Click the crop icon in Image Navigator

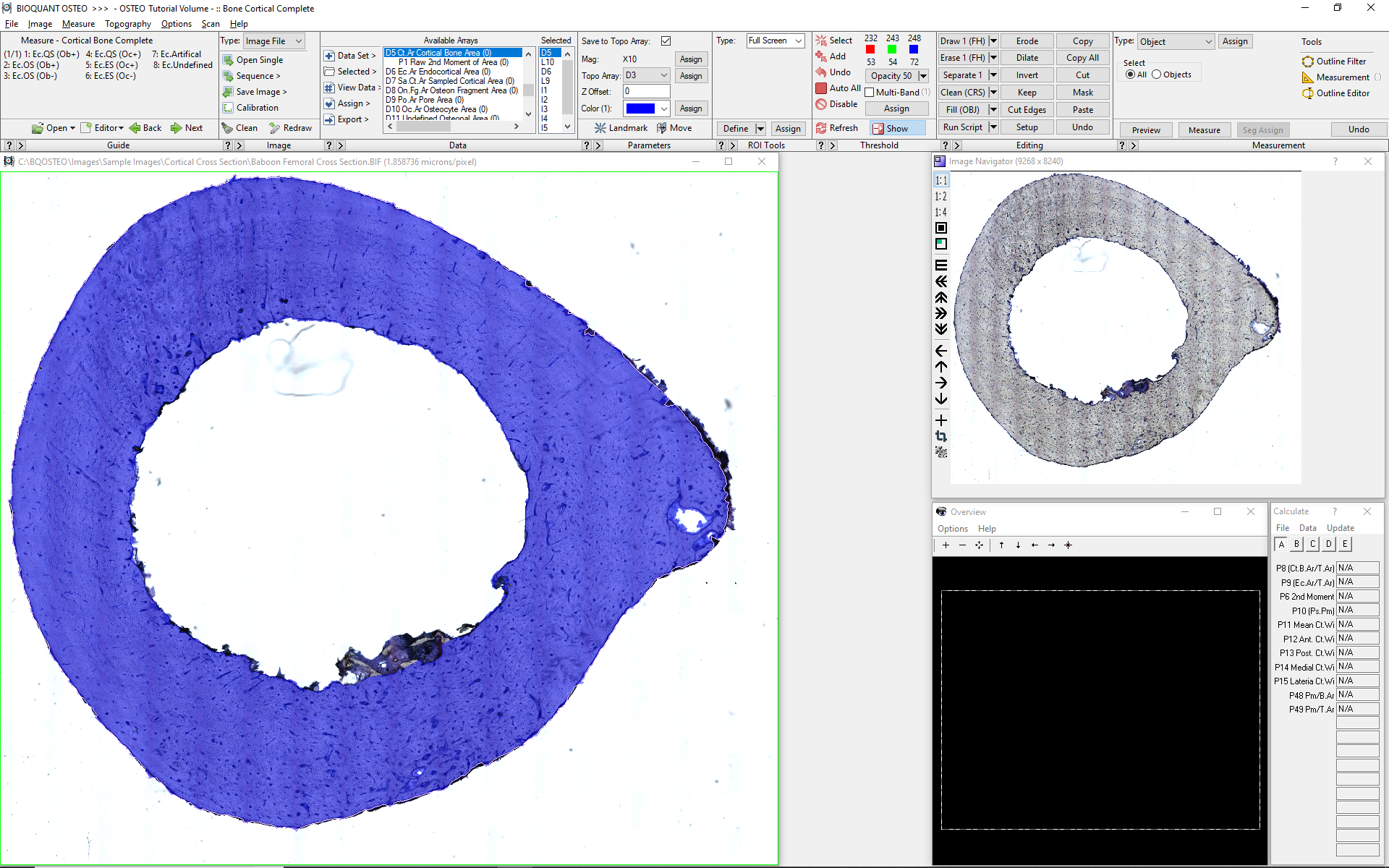[x=940, y=436]
